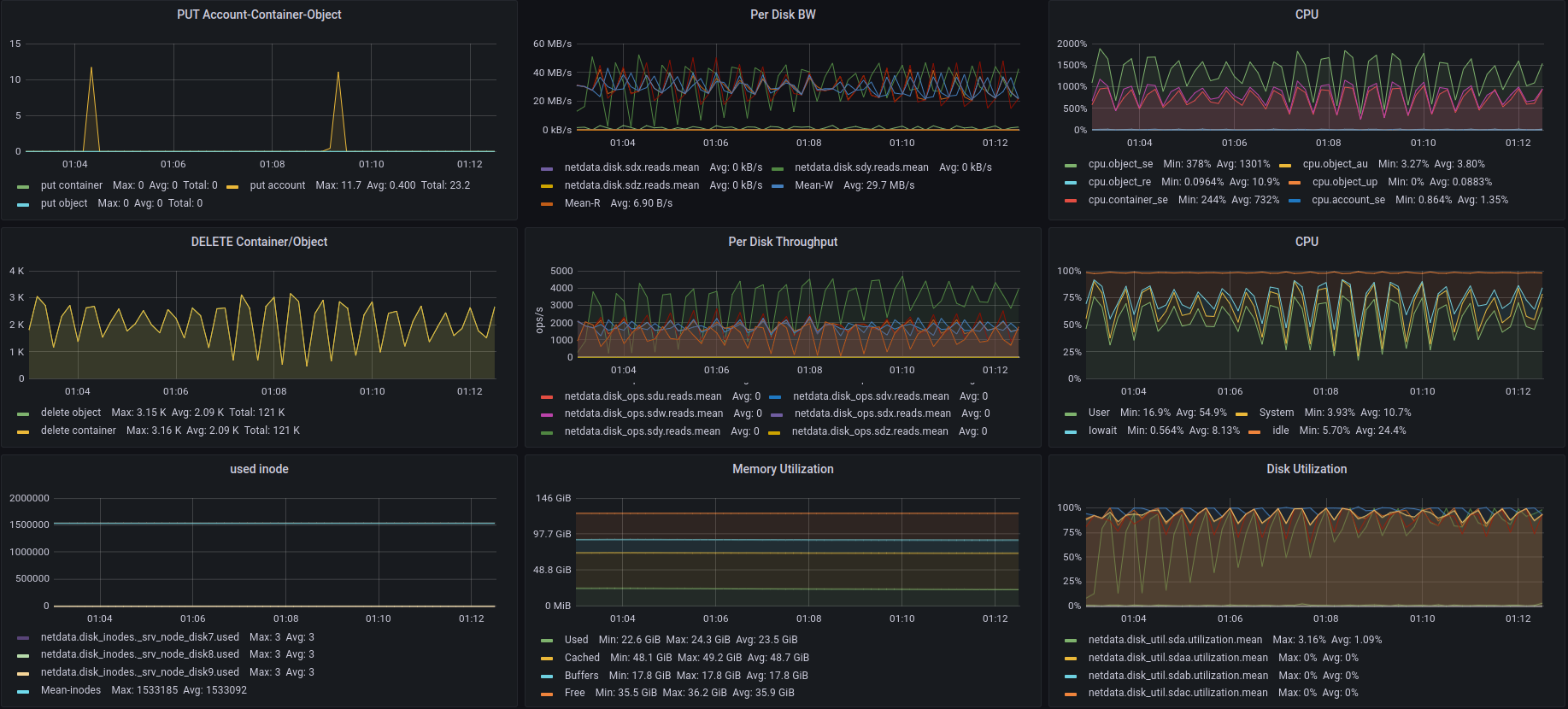
Task: Click the delete container legend color icon
Action: (x=23, y=431)
